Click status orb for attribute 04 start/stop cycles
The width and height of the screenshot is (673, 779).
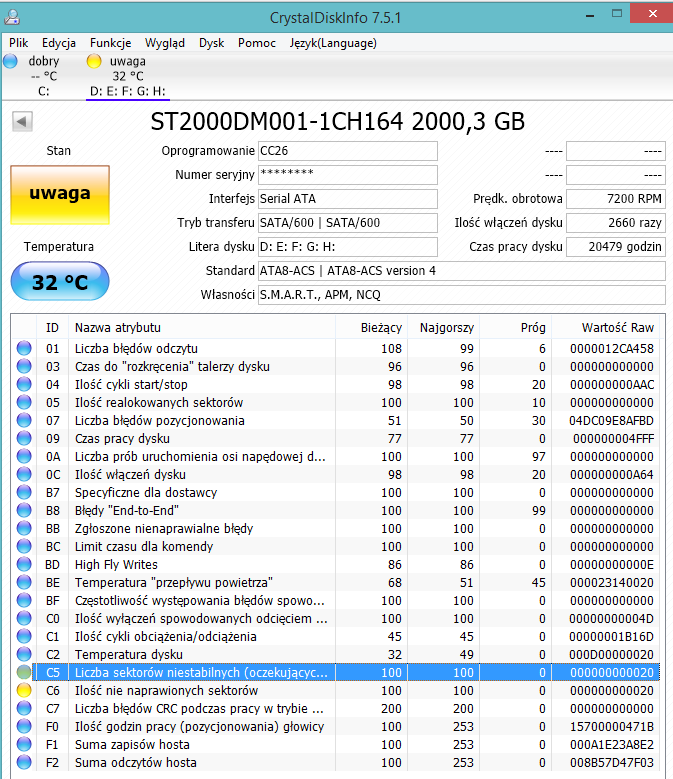click(x=24, y=384)
